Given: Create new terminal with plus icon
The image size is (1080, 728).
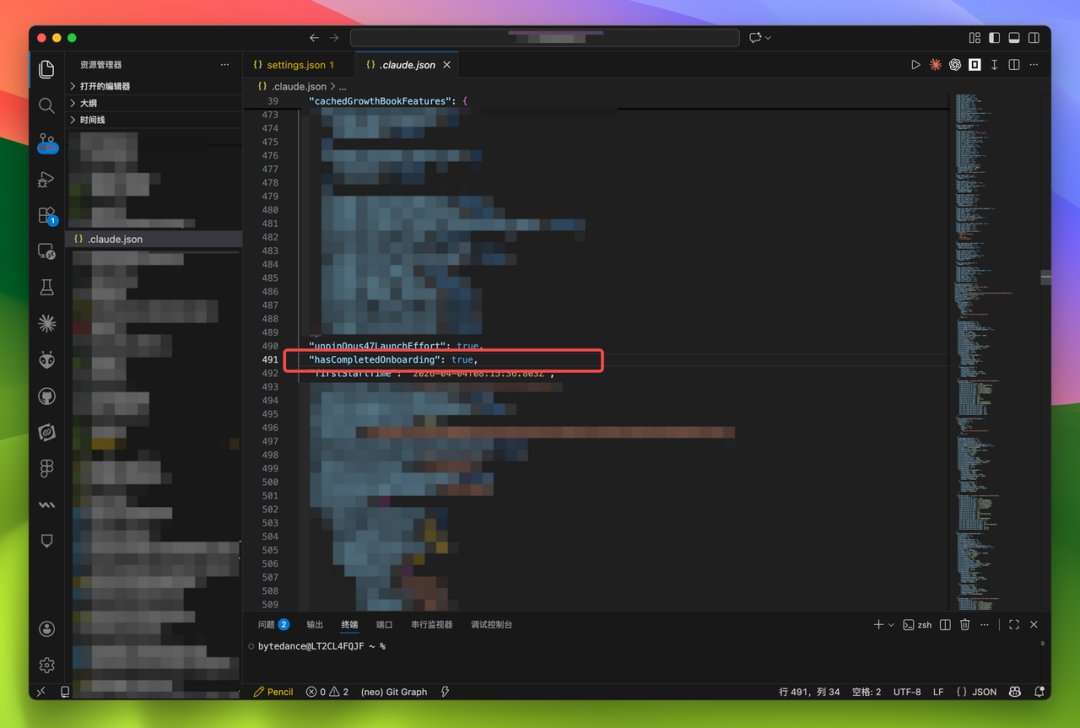Looking at the screenshot, I should (x=878, y=625).
